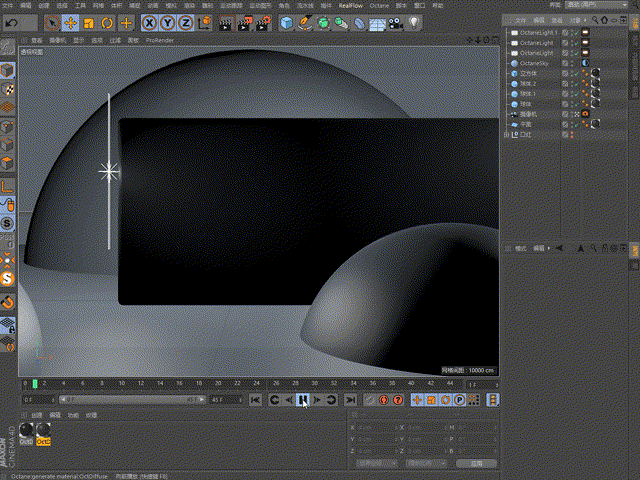The width and height of the screenshot is (640, 480).
Task: Toggle the Y axis lock
Action: click(x=167, y=23)
